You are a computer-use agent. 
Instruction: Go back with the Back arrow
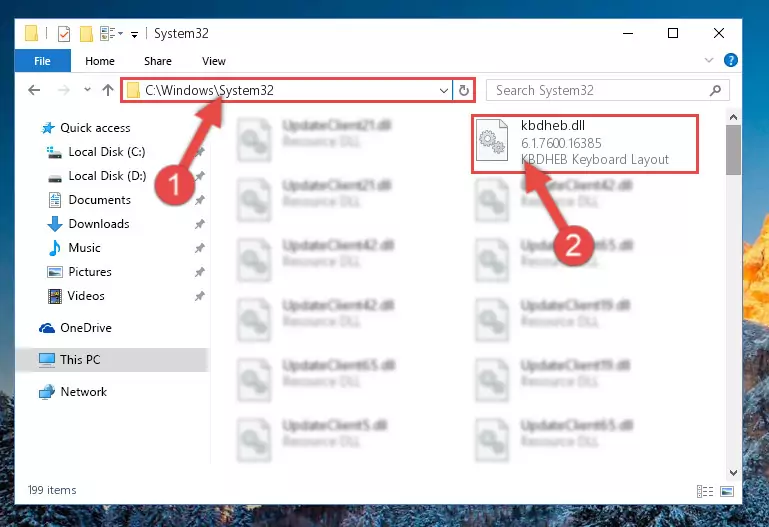34,90
